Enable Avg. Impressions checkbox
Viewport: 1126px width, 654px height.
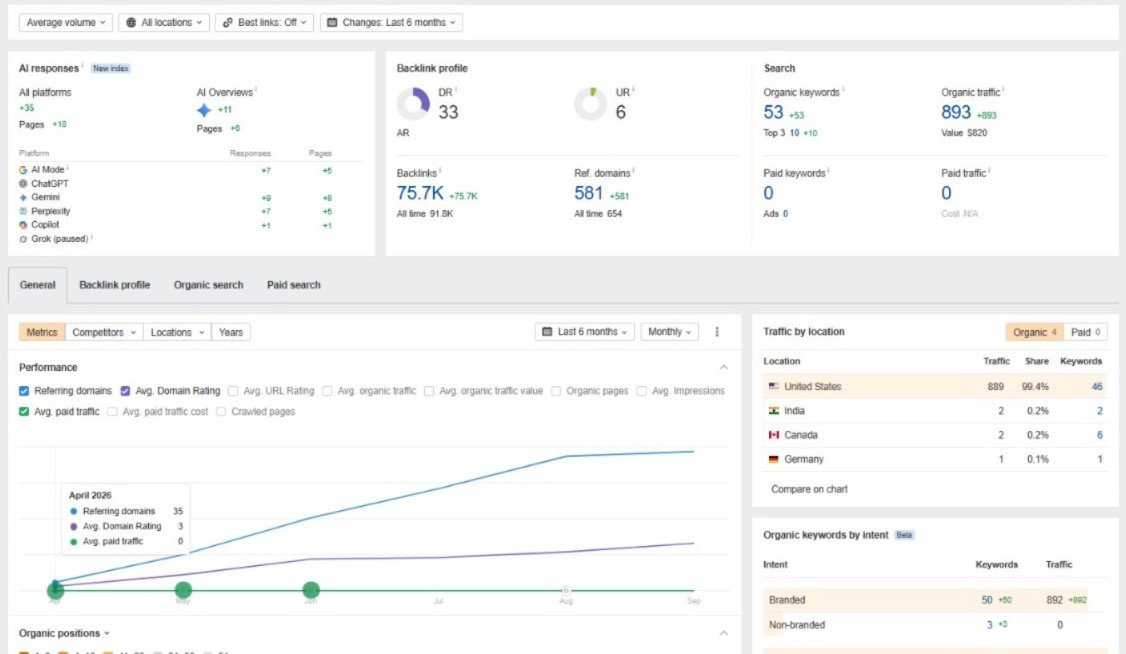tap(641, 391)
